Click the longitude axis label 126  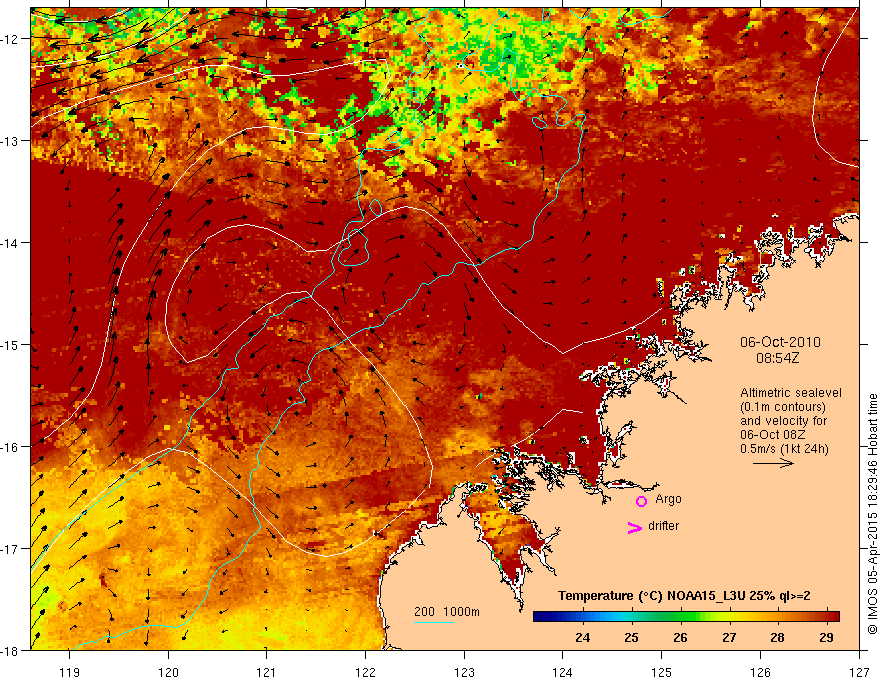pos(760,672)
